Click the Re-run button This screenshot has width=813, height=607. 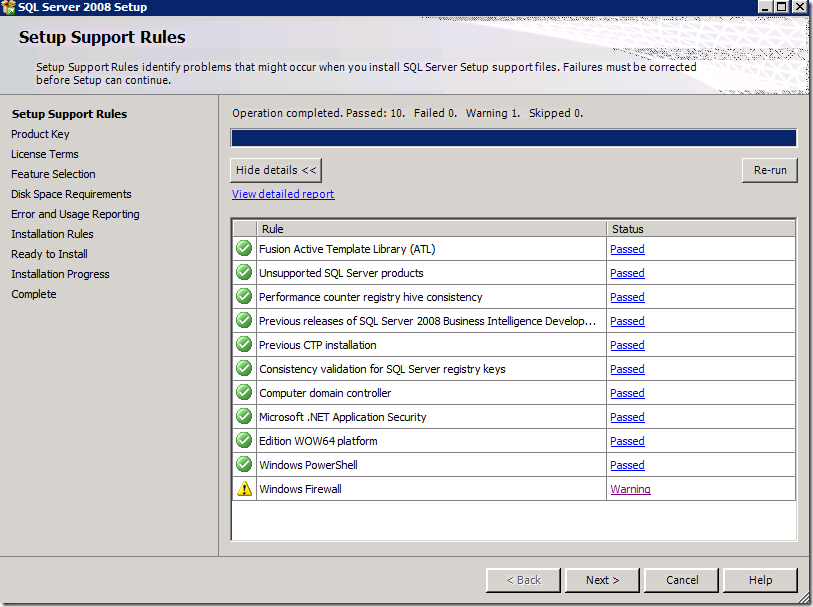(x=769, y=170)
